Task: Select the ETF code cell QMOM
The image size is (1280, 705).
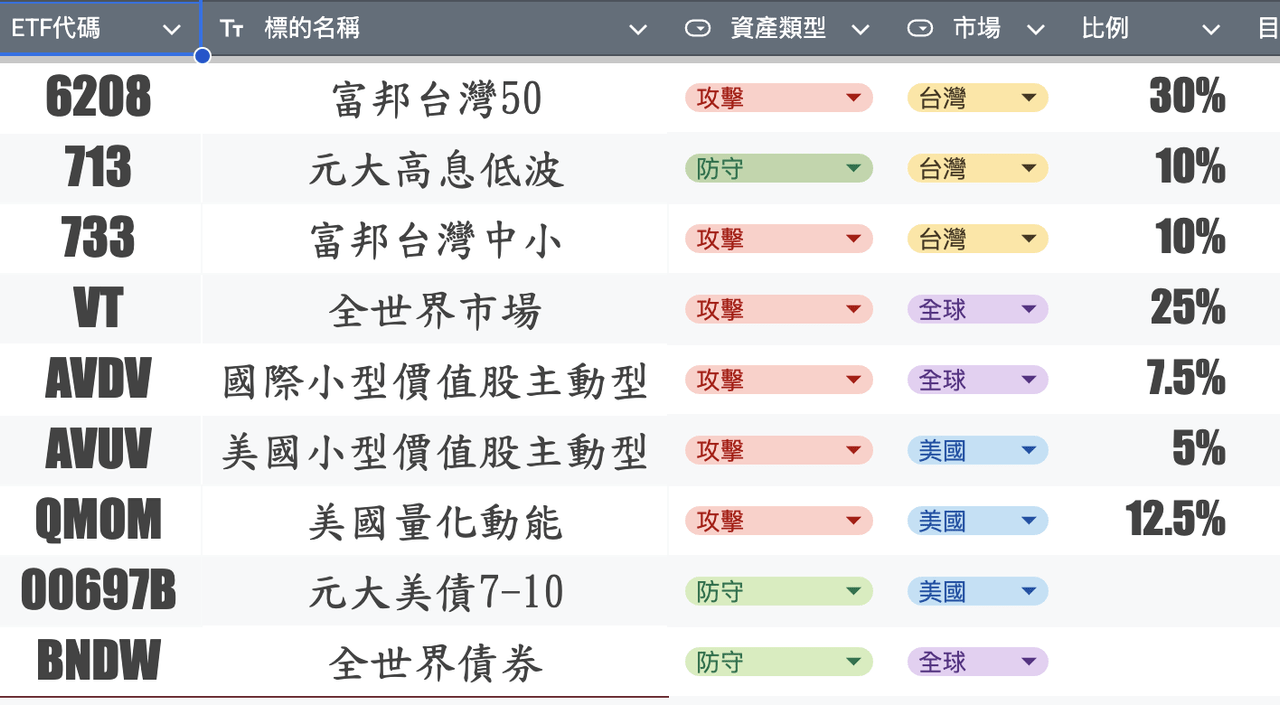Action: (x=100, y=521)
